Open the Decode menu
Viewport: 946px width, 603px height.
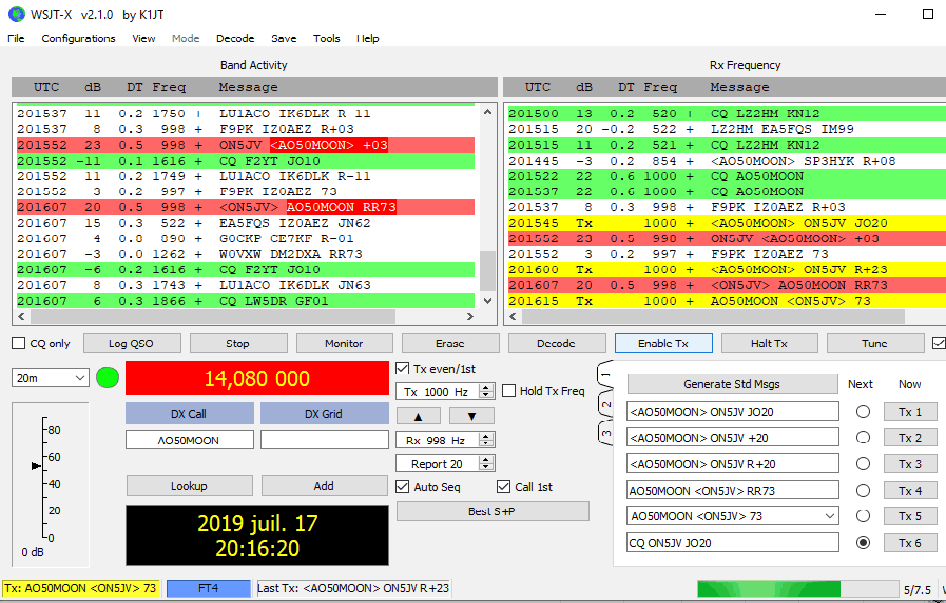point(235,38)
